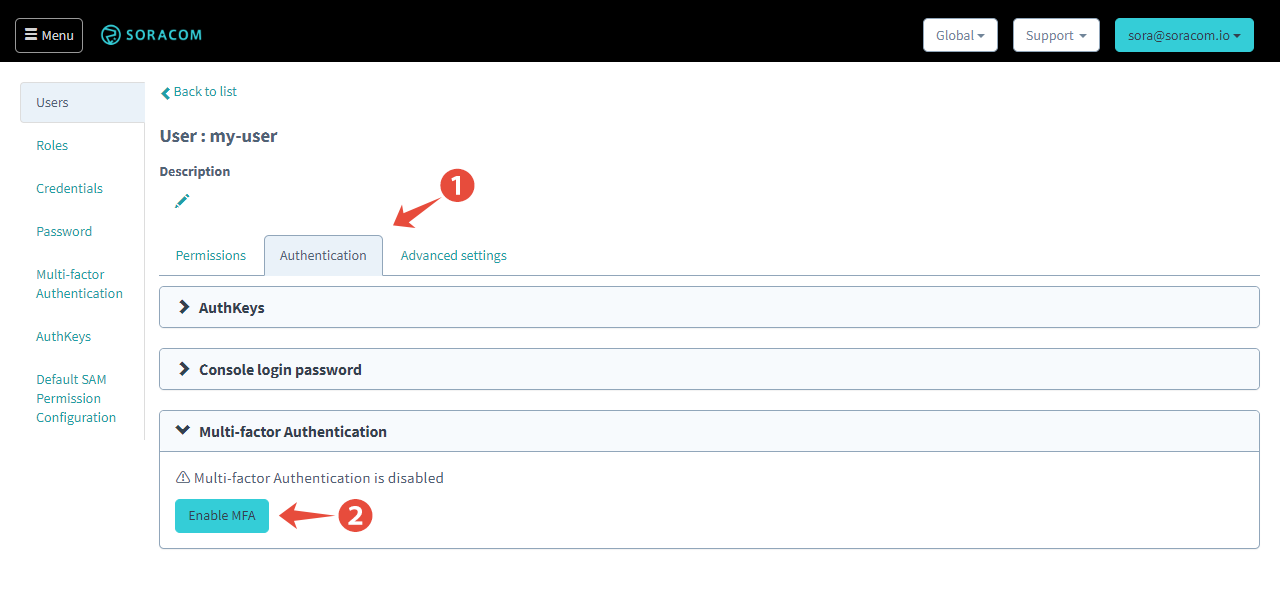
Task: Click the 'User : my-user' heading
Action: tap(219, 136)
